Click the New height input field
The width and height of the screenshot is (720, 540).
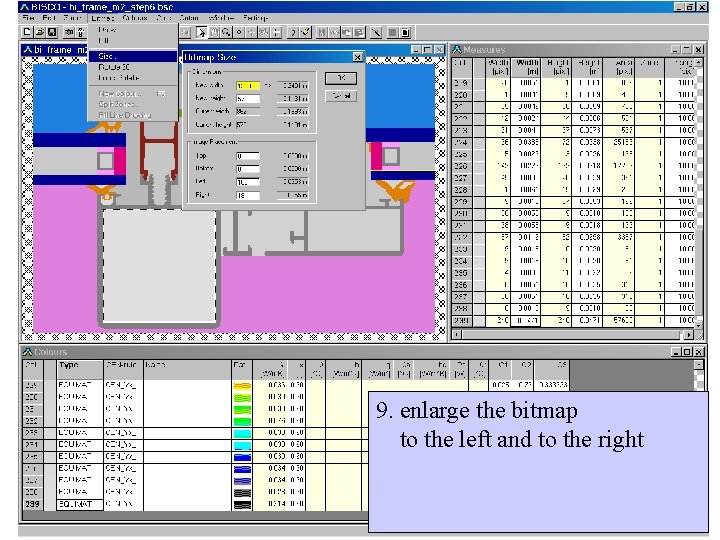[x=248, y=98]
